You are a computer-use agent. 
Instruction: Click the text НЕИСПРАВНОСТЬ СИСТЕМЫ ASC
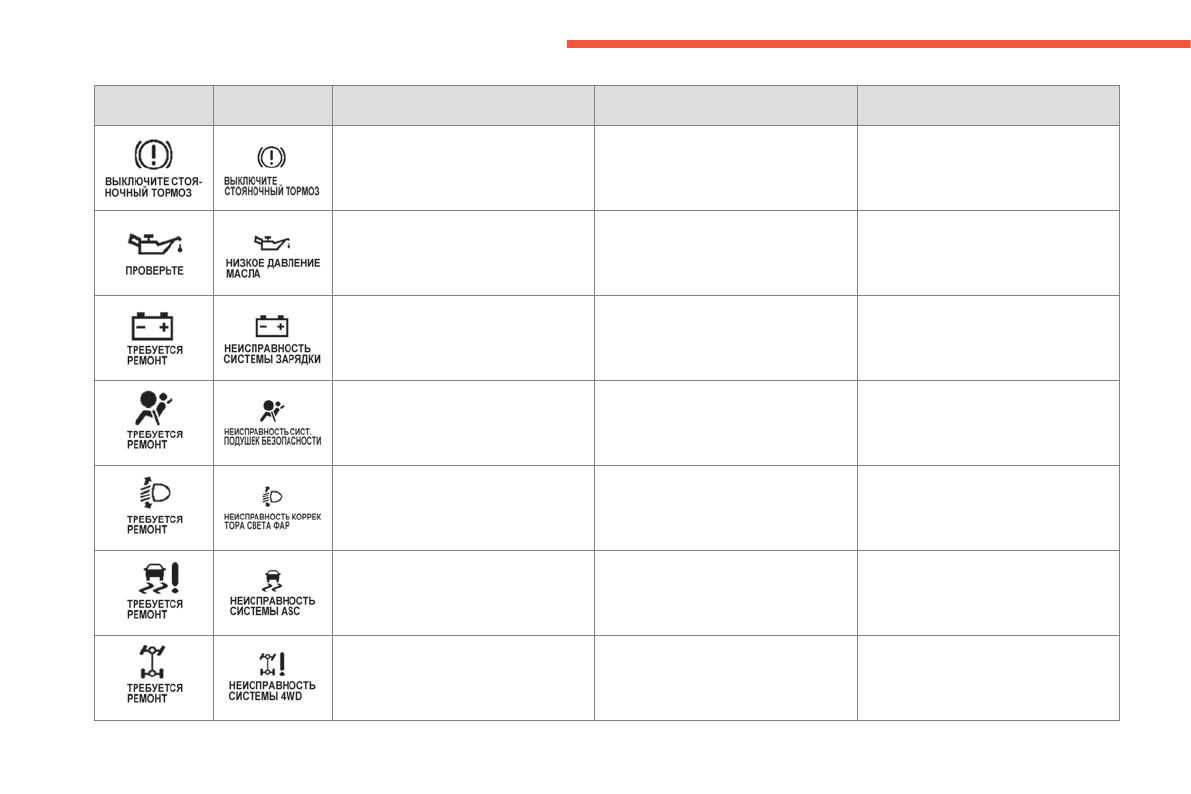pyautogui.click(x=272, y=606)
